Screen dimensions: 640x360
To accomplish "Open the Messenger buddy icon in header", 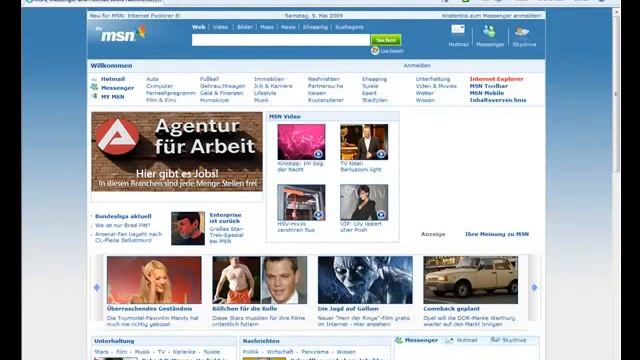I will [489, 31].
